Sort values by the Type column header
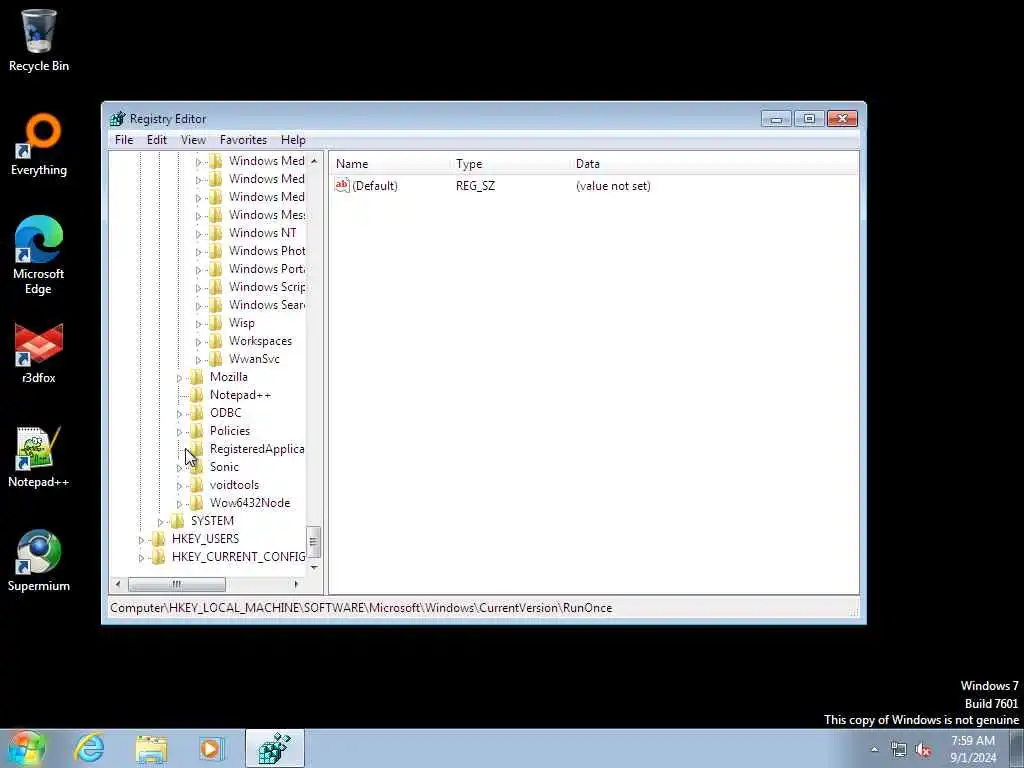The width and height of the screenshot is (1024, 768). [510, 164]
